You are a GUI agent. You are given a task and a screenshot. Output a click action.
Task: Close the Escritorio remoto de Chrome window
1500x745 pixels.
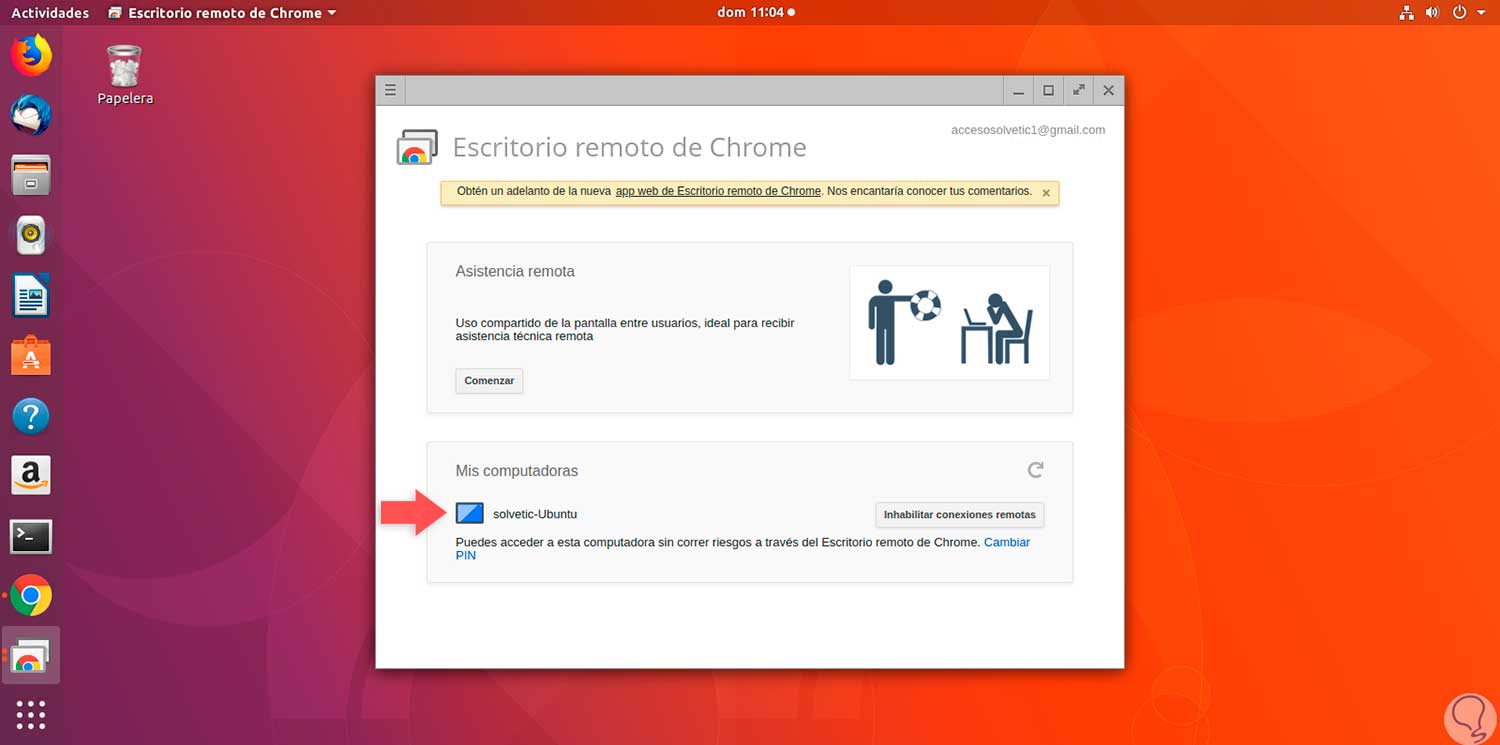(1108, 90)
